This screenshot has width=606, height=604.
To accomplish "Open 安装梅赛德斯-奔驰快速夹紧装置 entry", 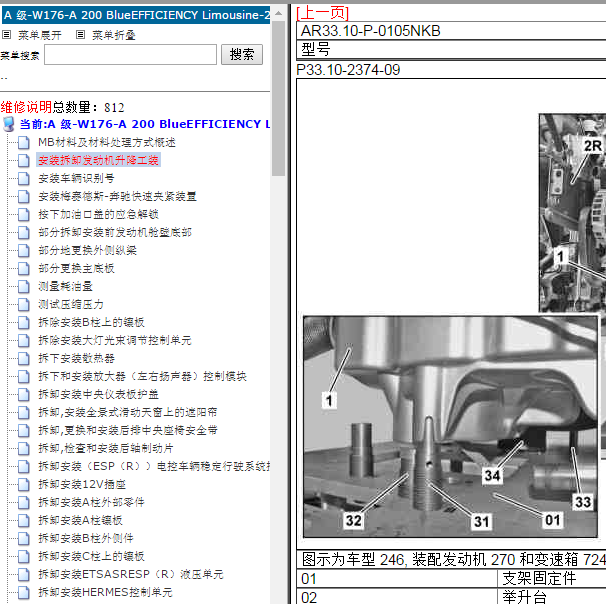I will click(x=117, y=197).
